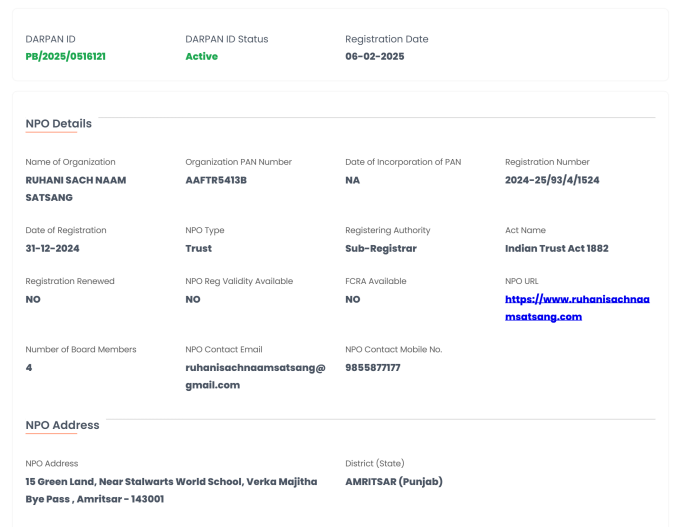
Task: Select Sub-Registrar registering authority value
Action: pos(381,248)
